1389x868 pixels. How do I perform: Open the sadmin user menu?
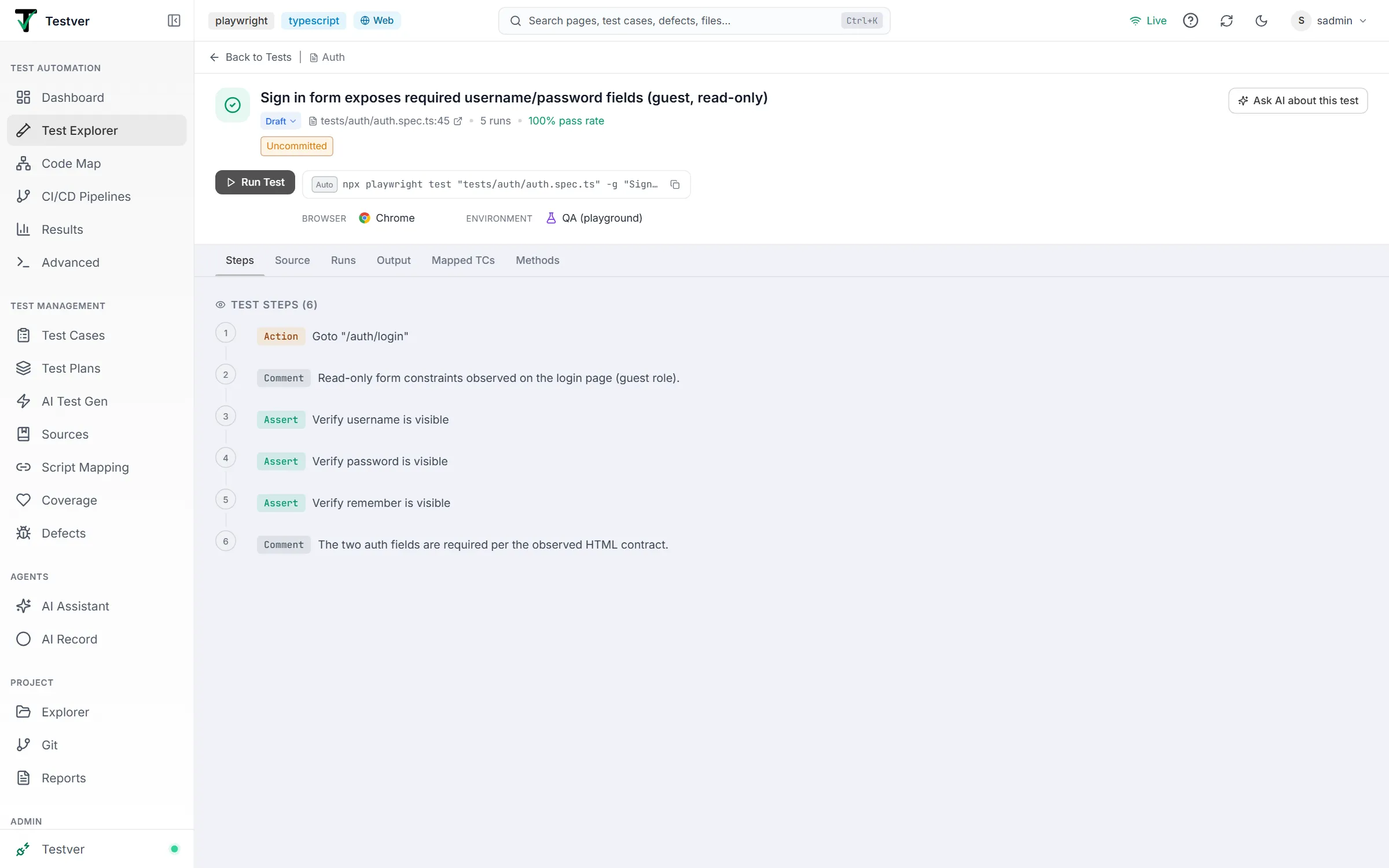1329,21
